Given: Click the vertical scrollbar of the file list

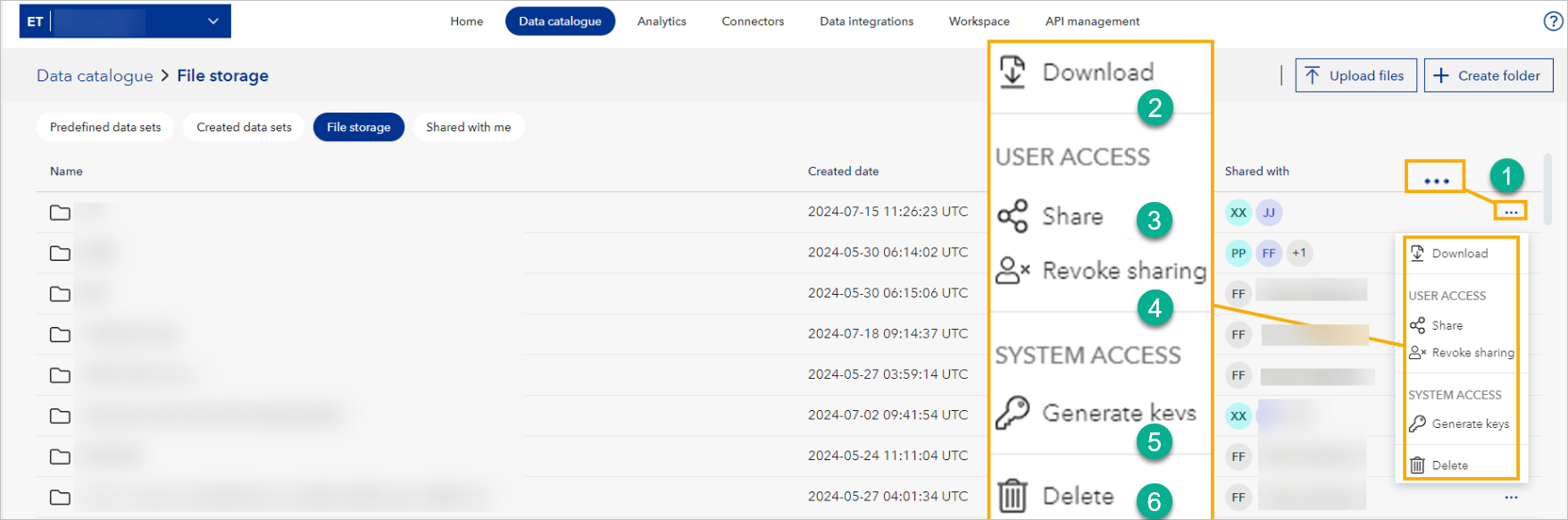Looking at the screenshot, I should [1547, 189].
